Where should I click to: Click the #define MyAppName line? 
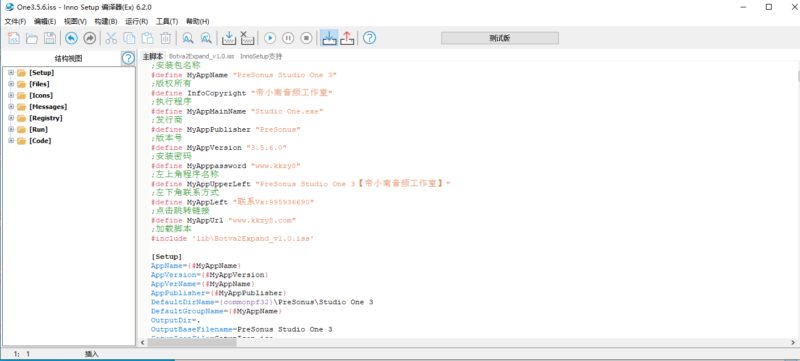pos(244,74)
